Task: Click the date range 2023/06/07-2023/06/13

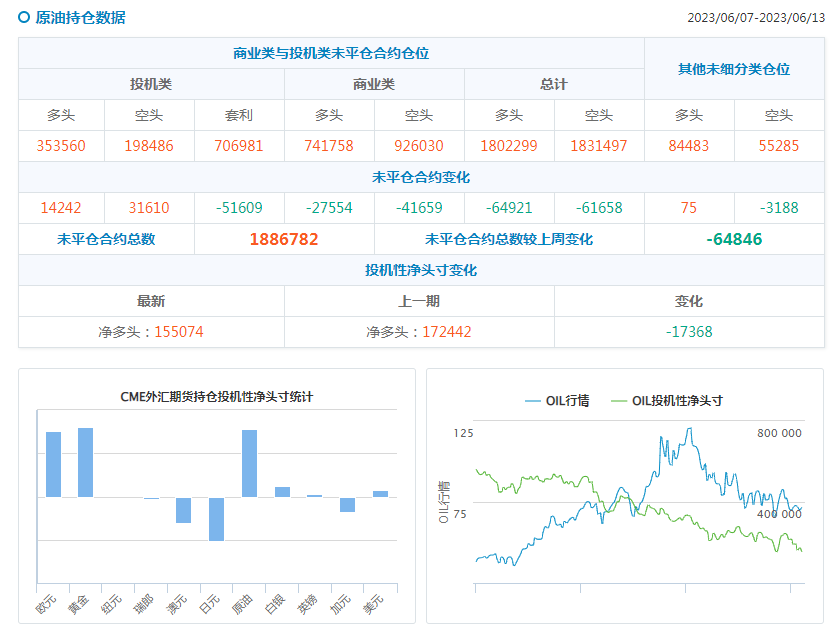Action: 756,18
